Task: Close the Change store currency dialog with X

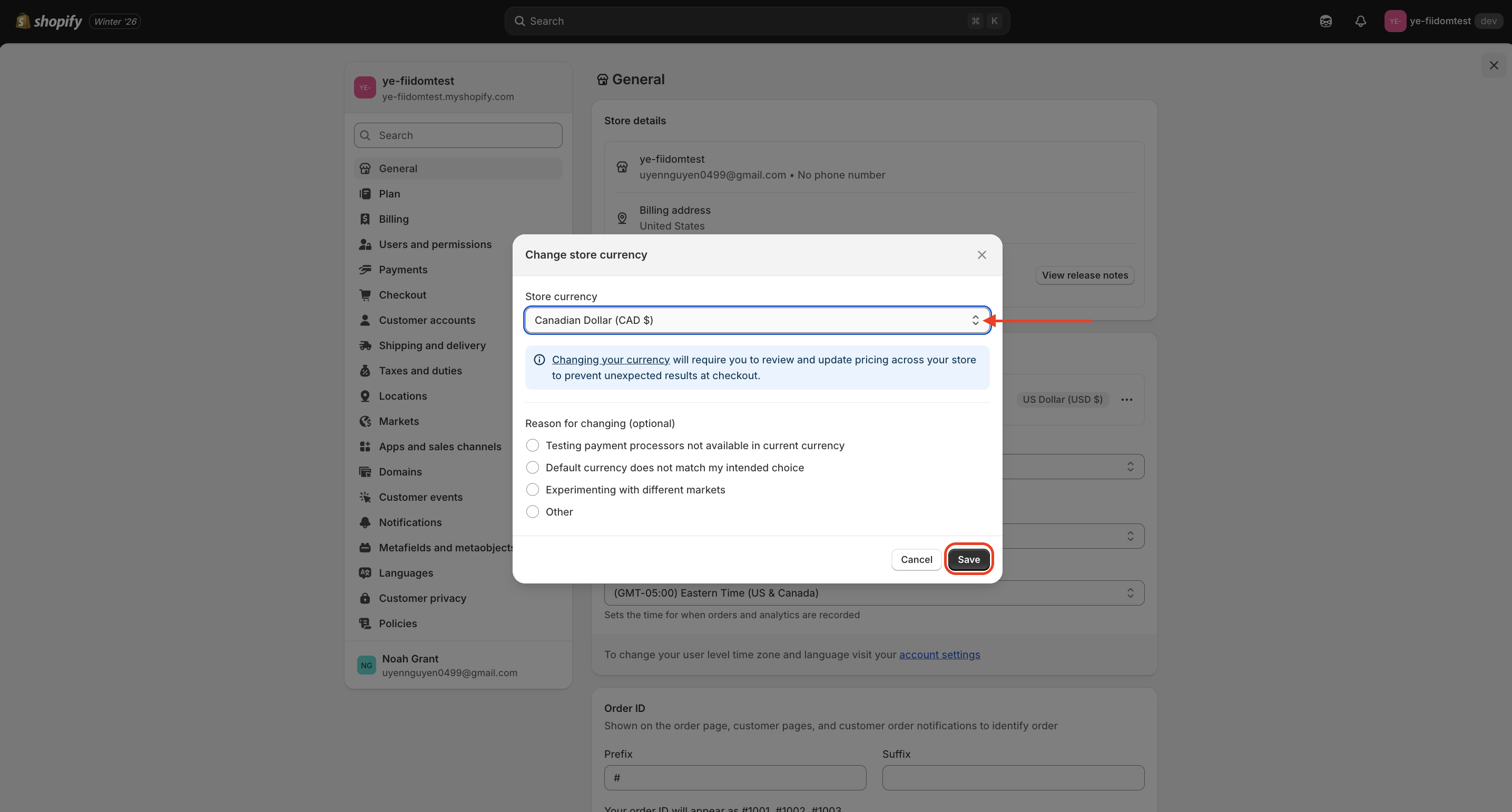Action: tap(981, 255)
